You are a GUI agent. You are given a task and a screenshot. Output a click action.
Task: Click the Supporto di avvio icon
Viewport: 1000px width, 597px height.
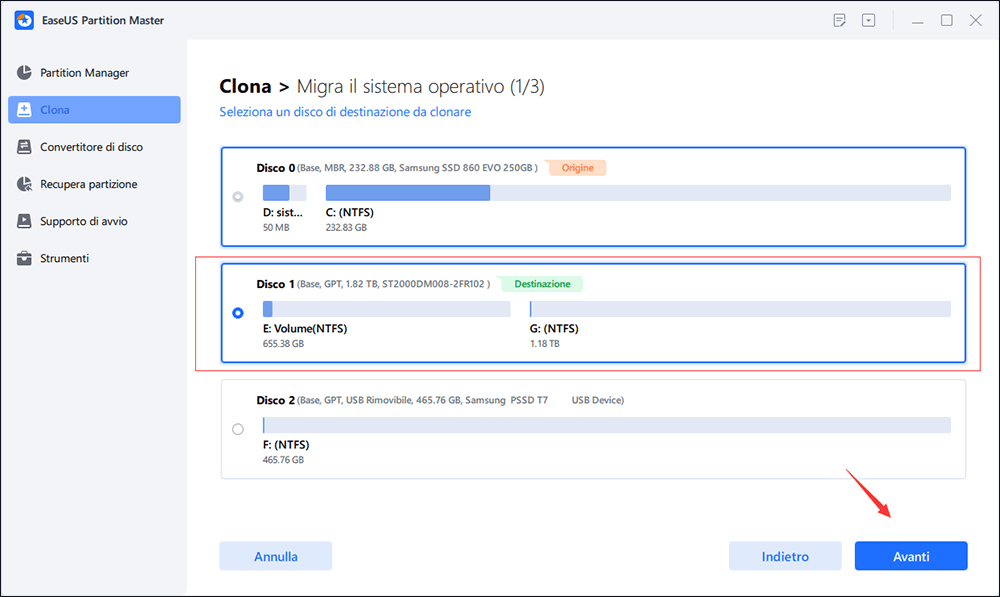pos(24,221)
